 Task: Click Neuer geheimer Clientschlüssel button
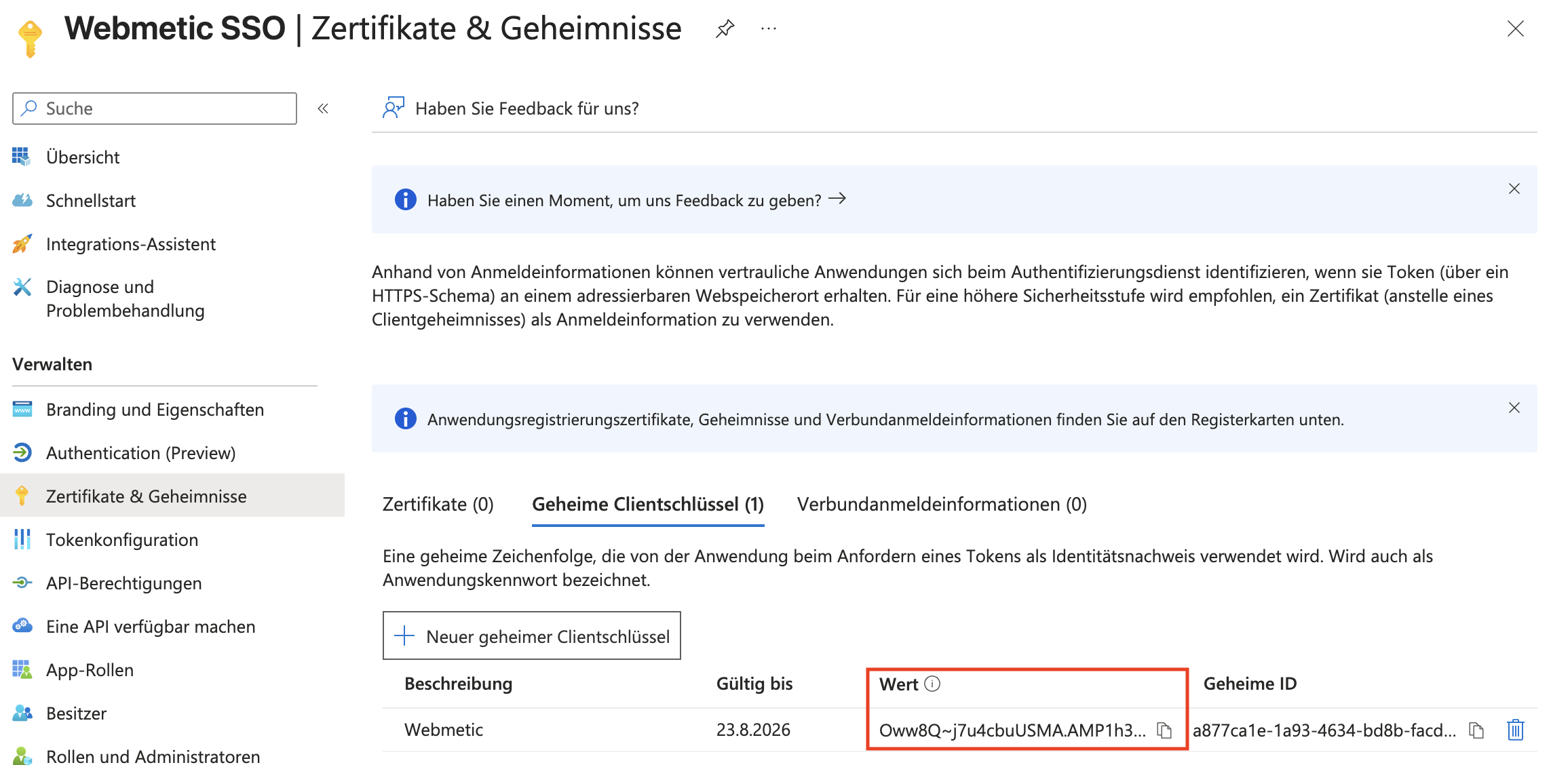tap(532, 636)
